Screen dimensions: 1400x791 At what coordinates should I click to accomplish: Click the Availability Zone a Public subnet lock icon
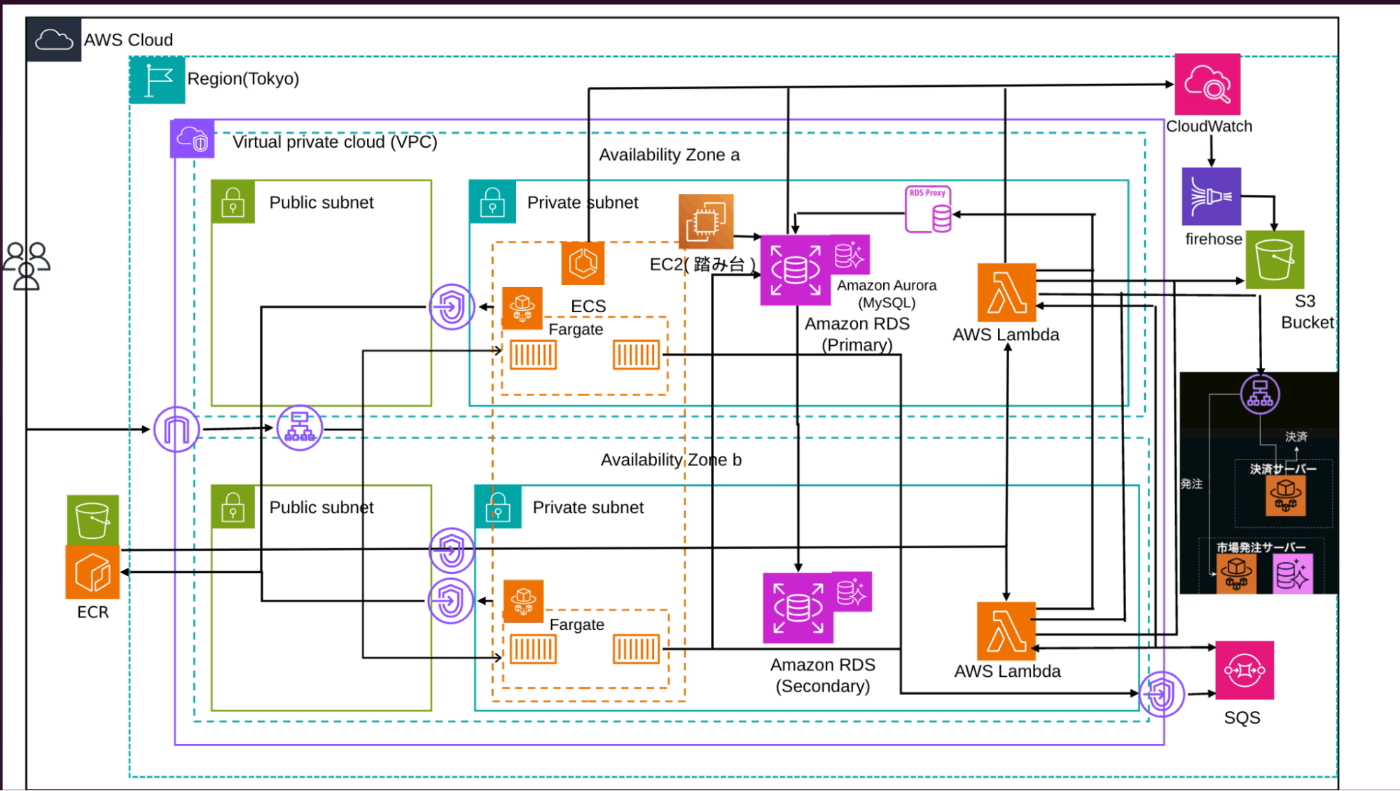click(233, 202)
